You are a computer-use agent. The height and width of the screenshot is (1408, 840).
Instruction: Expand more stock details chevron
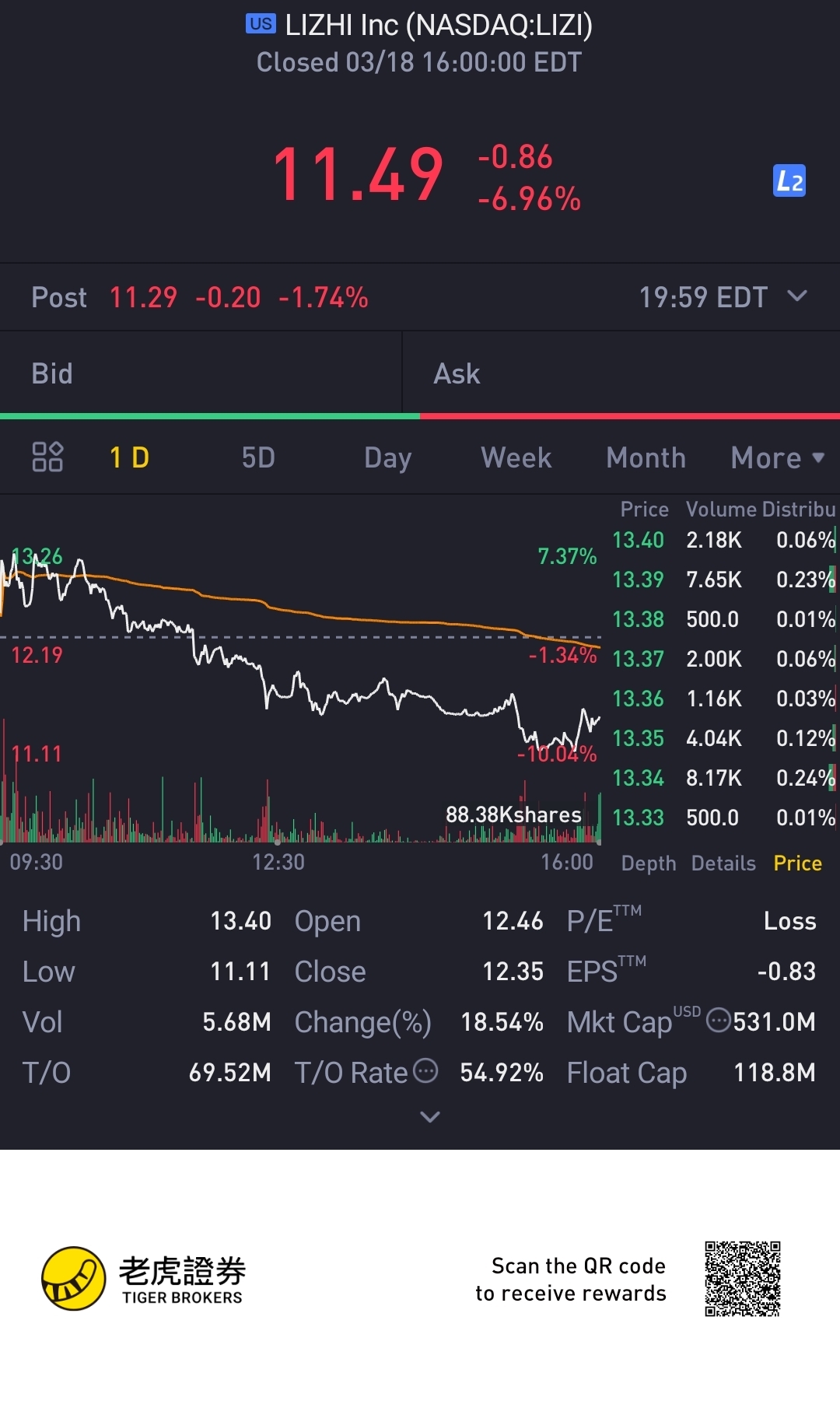point(429,1117)
